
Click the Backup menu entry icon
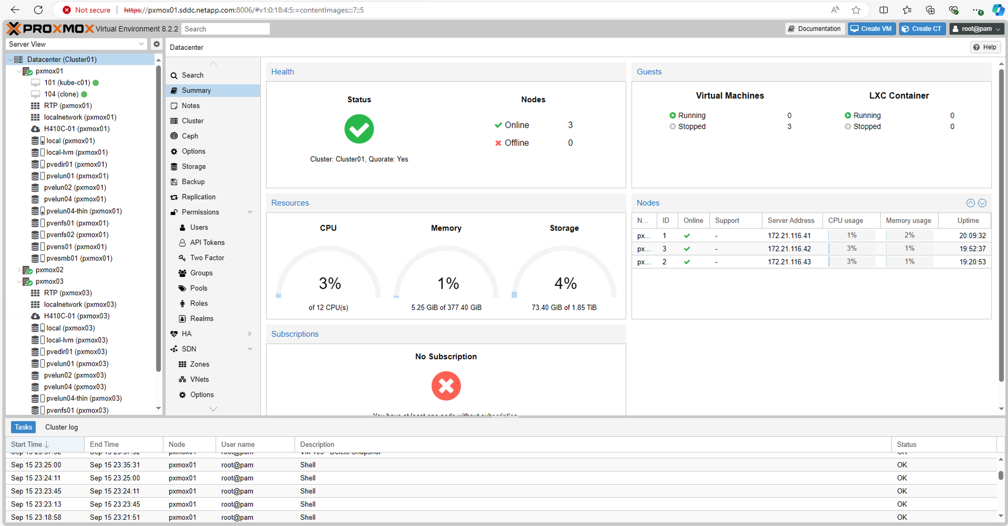pos(174,182)
